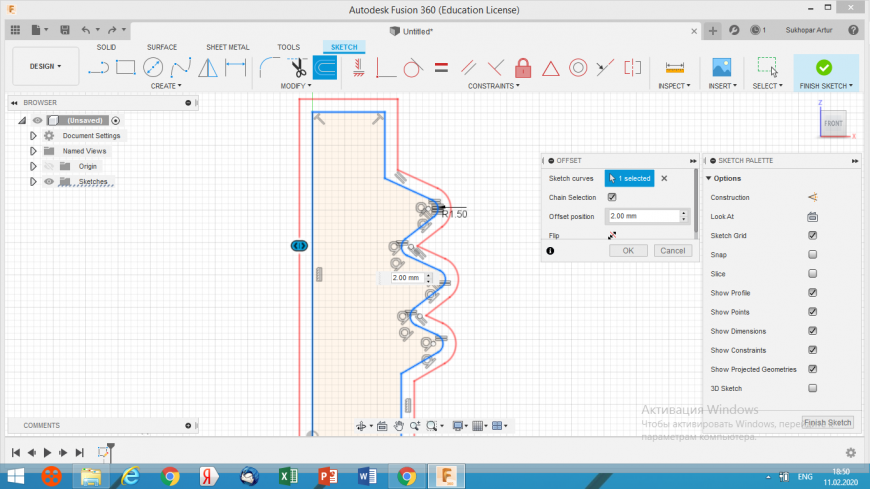Select the Offset tool
Viewport: 870px width, 489px height.
click(325, 68)
